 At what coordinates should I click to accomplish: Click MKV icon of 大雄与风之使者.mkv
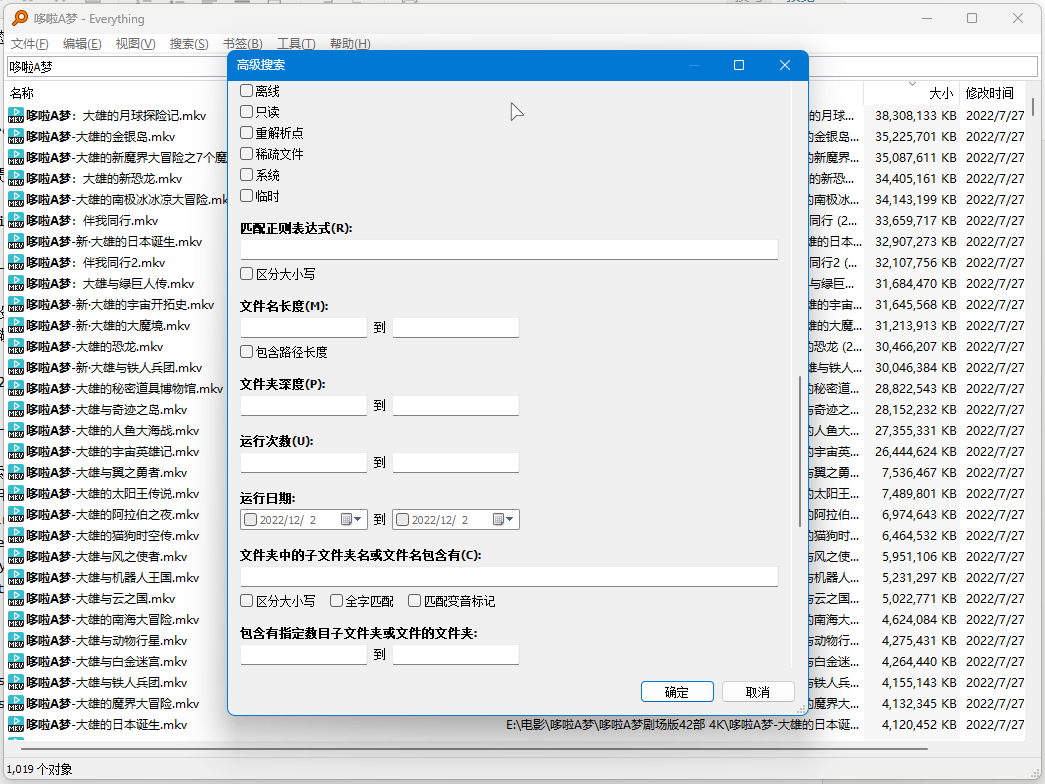pyautogui.click(x=16, y=557)
